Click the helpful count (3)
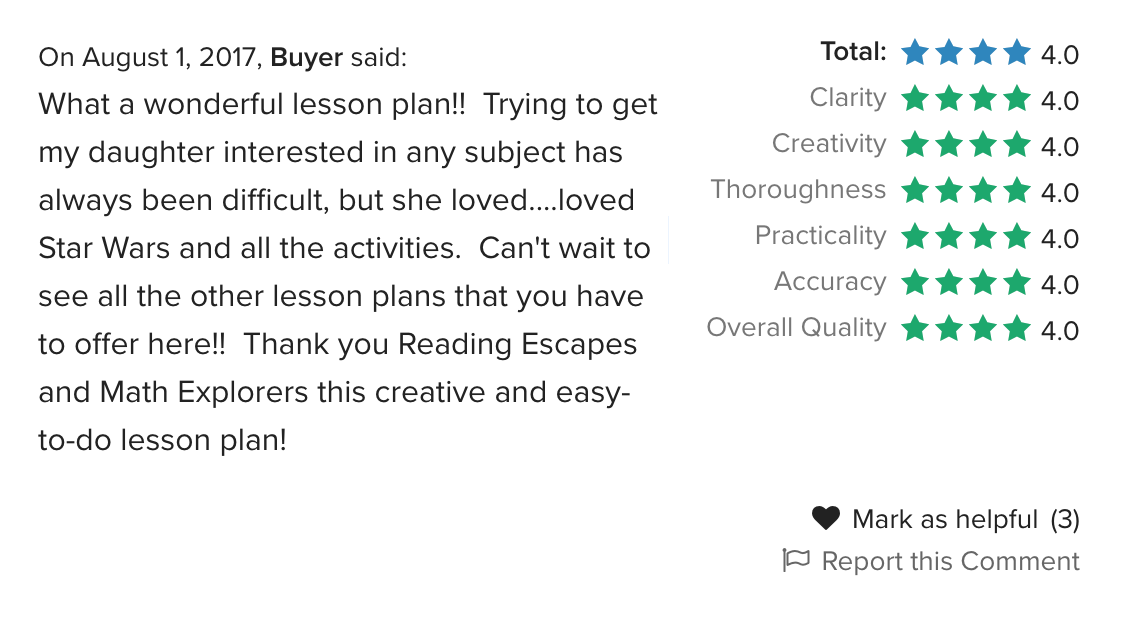Screen dimensions: 1124x628 1065,519
